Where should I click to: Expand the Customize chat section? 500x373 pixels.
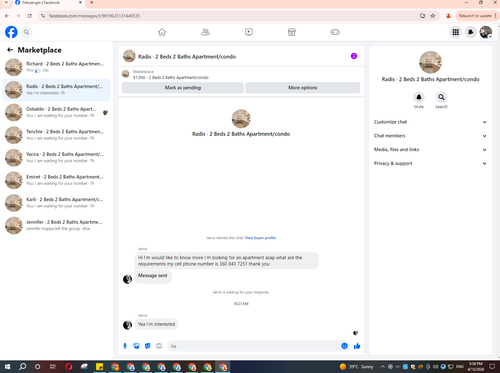430,122
